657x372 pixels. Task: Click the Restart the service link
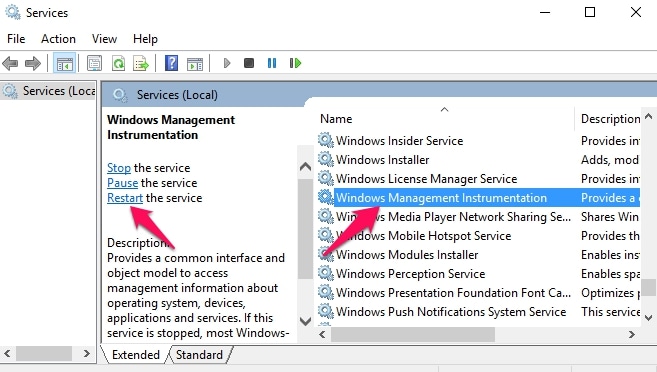pyautogui.click(x=125, y=198)
